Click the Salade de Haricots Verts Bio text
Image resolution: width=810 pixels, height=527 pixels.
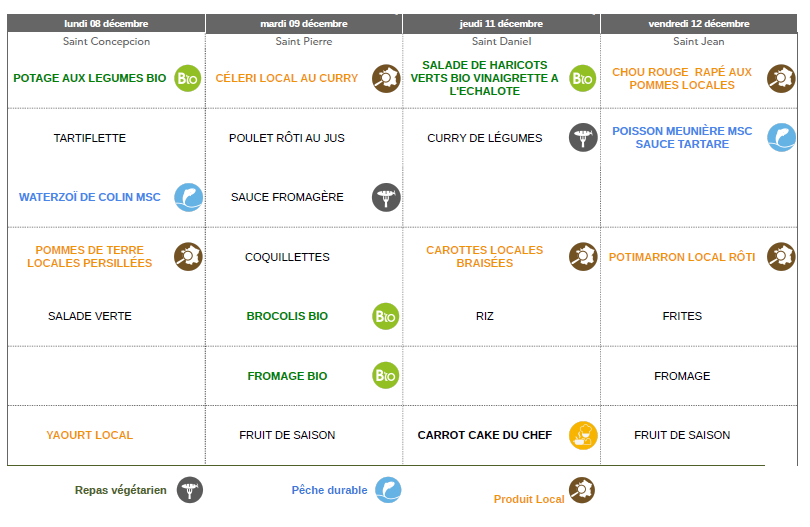coord(485,78)
